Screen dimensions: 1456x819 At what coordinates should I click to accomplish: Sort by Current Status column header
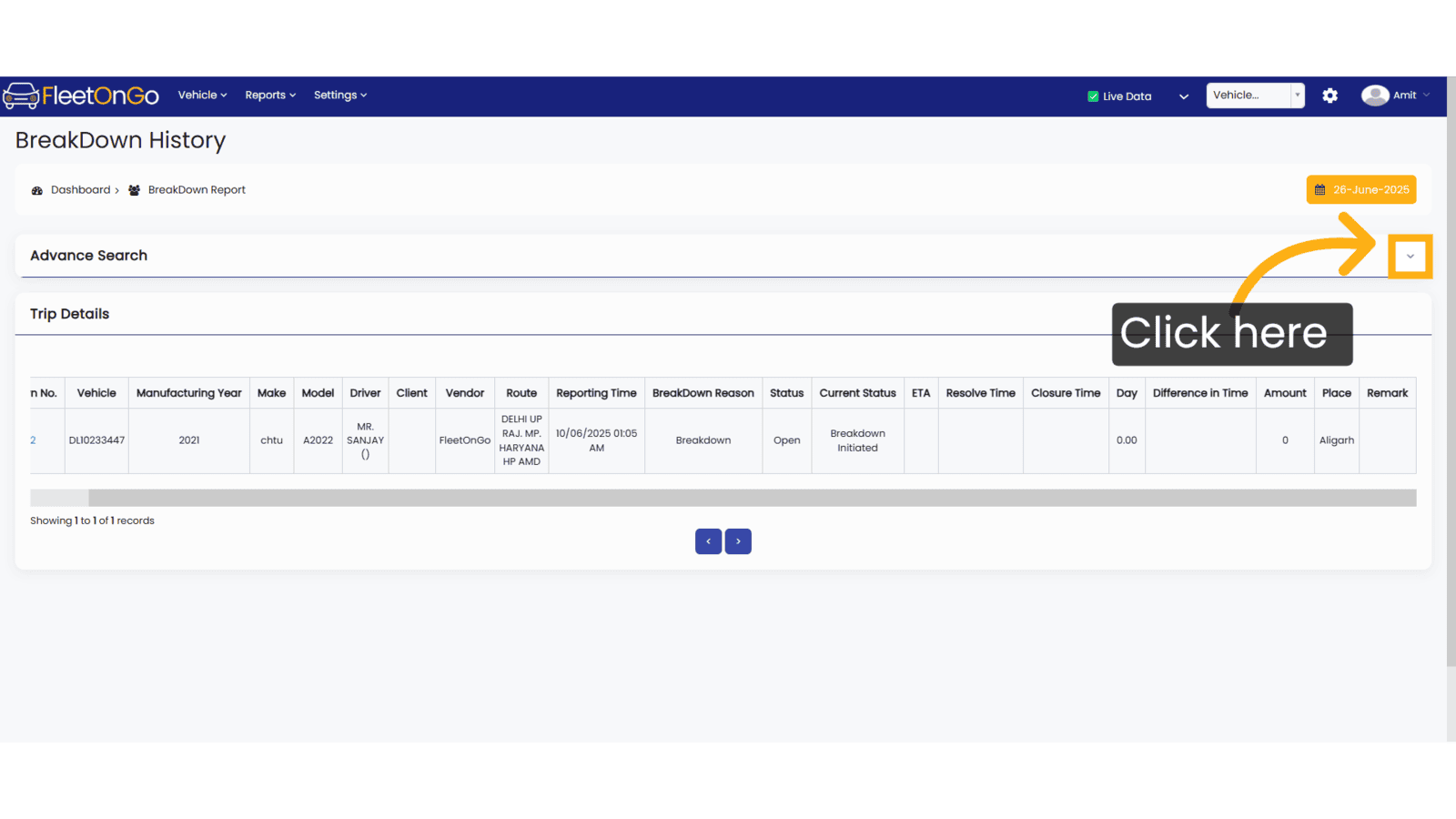tap(857, 393)
